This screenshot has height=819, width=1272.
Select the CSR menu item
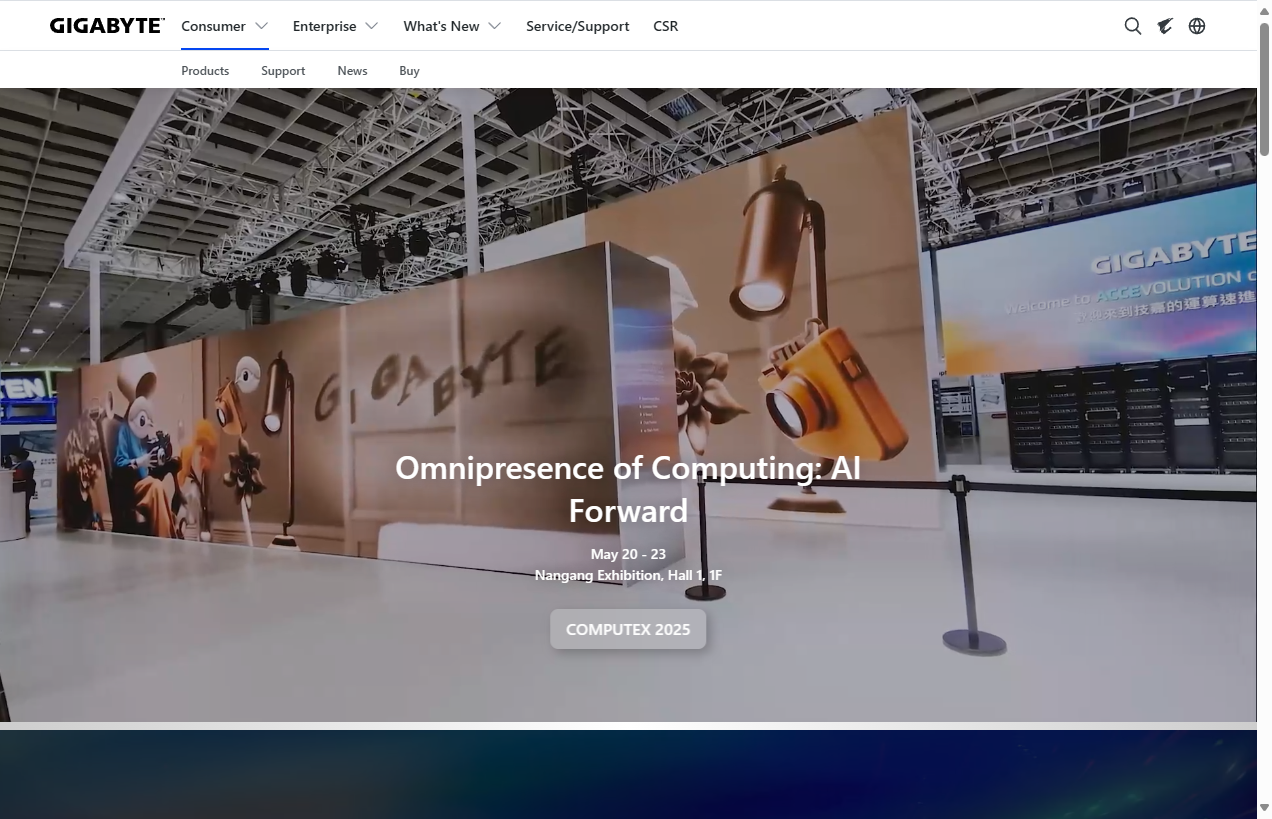(665, 26)
